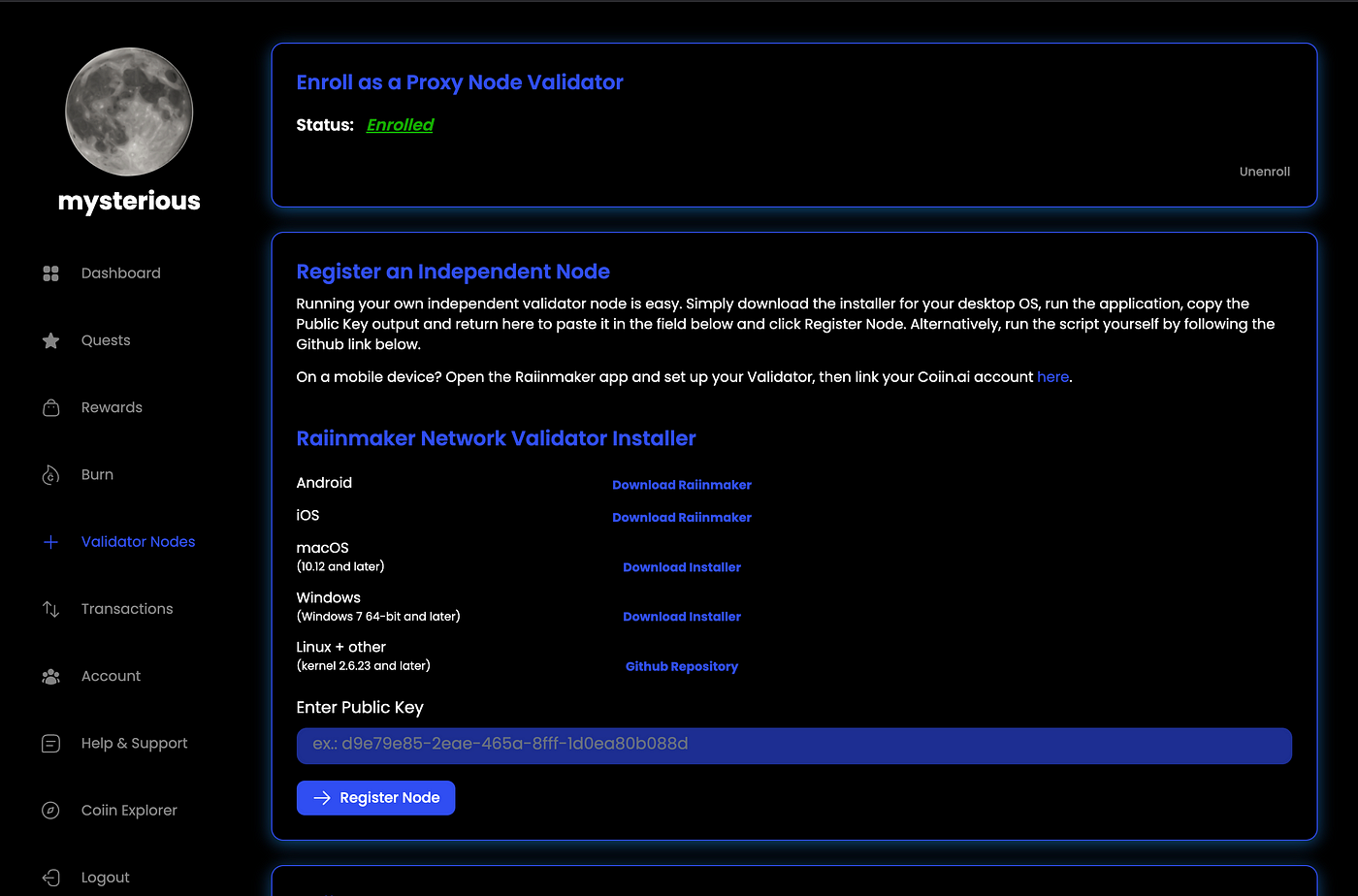Click the Rewards bag icon
1358x896 pixels.
(51, 407)
